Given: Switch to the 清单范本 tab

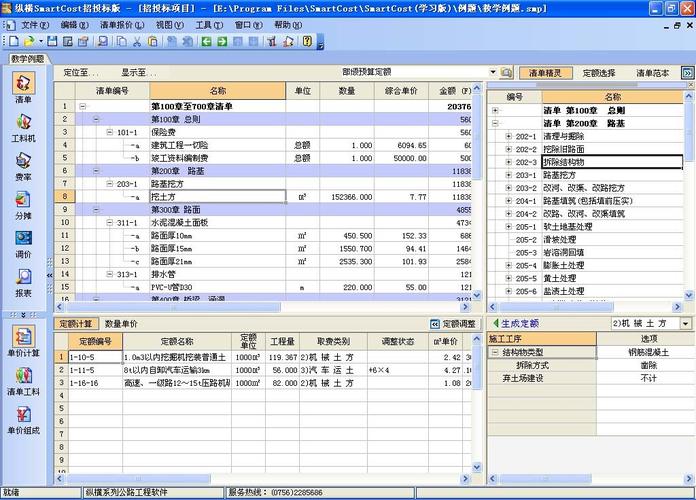Looking at the screenshot, I should tap(652, 73).
